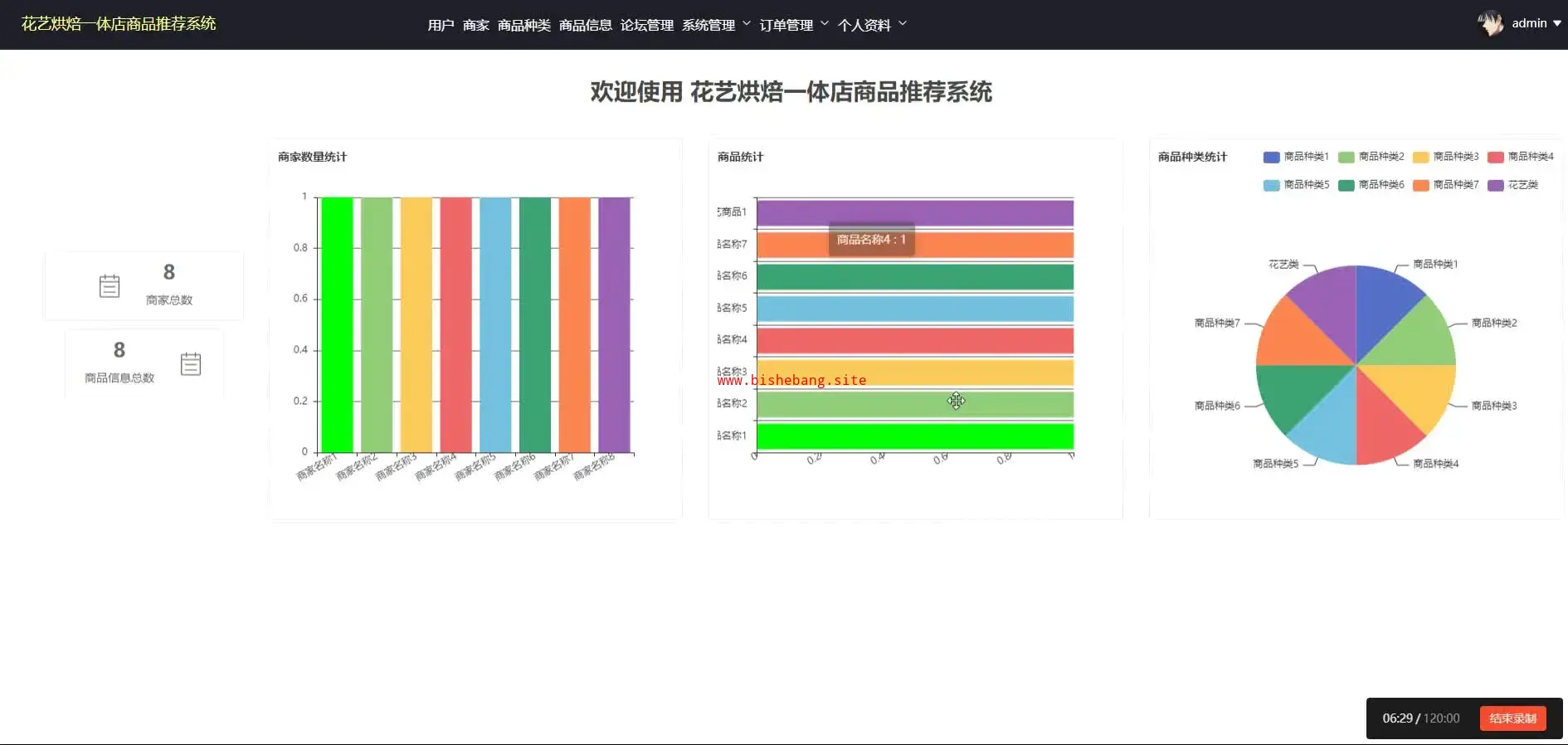The width and height of the screenshot is (1568, 745).
Task: Select the yellow 商家名称3 bar
Action: tap(416, 324)
